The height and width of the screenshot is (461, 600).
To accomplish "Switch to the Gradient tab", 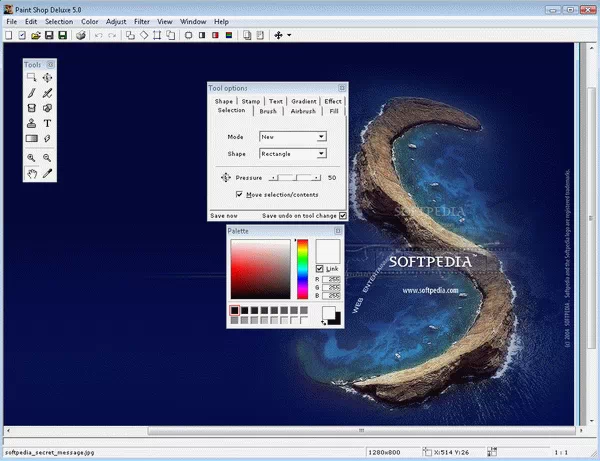I will pos(304,101).
